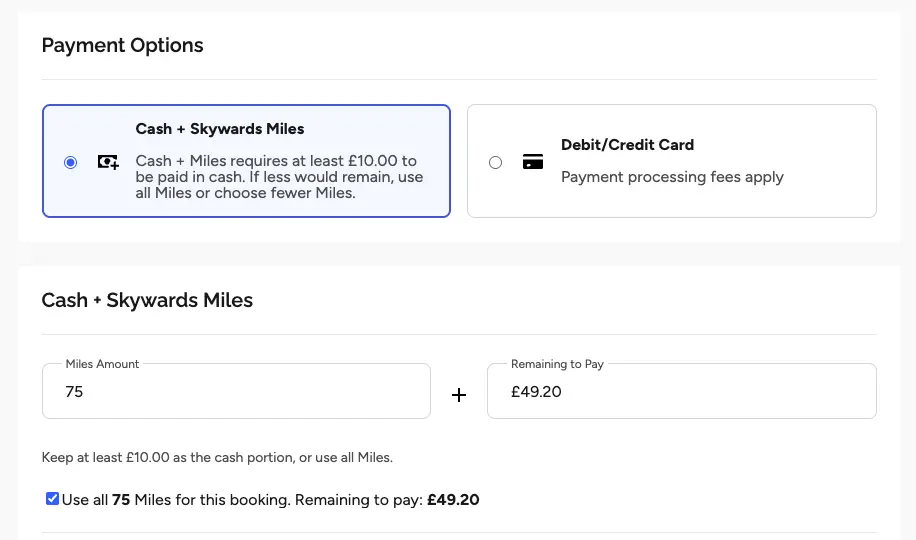Untick the Use all 75 Miles checkbox
This screenshot has height=540, width=916.
(52, 499)
